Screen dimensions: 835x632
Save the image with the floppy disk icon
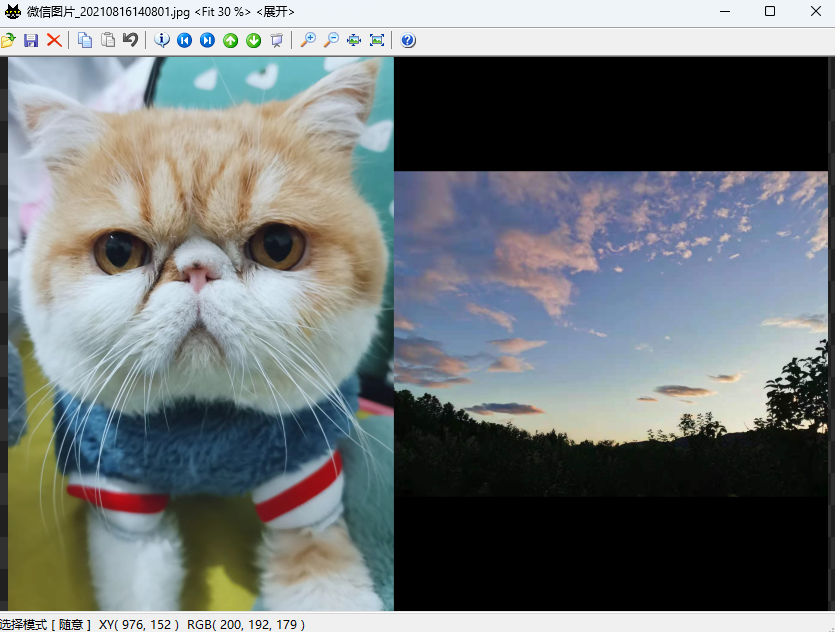point(31,40)
